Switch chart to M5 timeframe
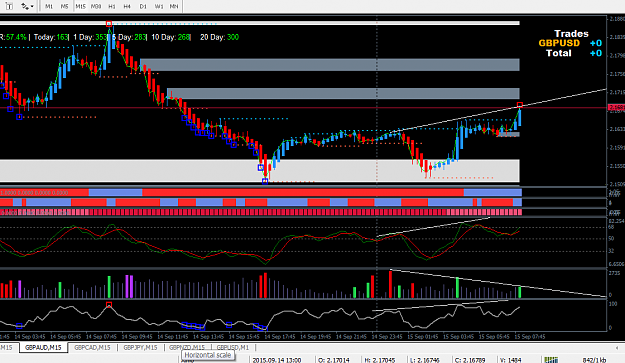The width and height of the screenshot is (625, 363). (64, 6)
